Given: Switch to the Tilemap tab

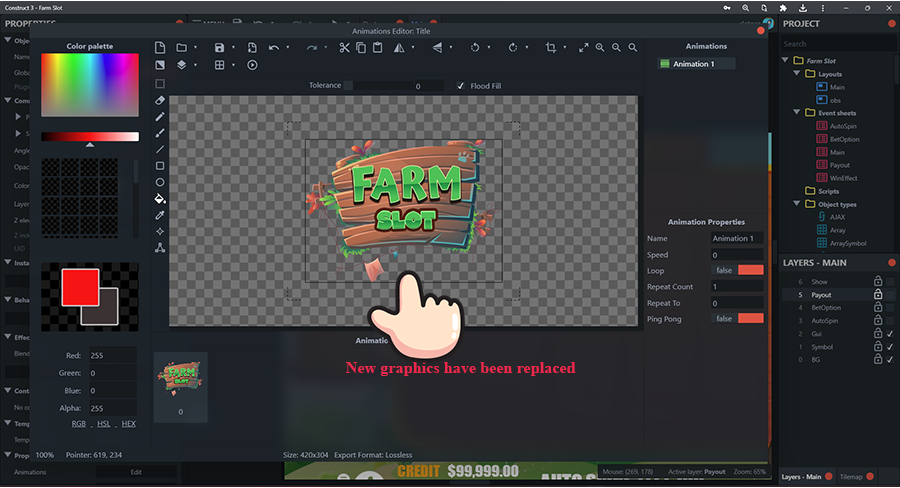Looking at the screenshot, I should [x=851, y=477].
